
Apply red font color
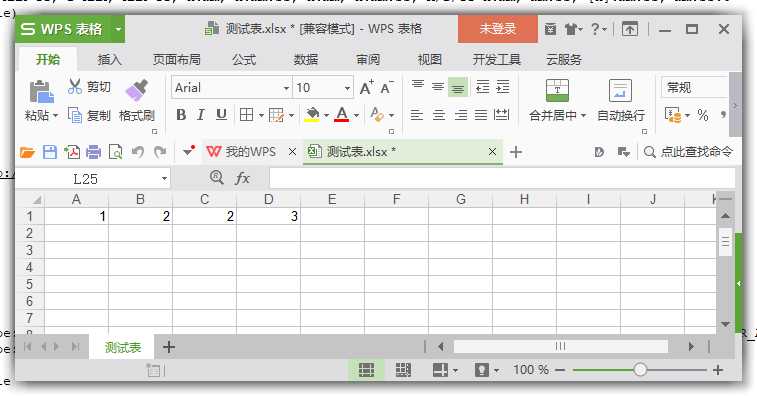tap(342, 115)
